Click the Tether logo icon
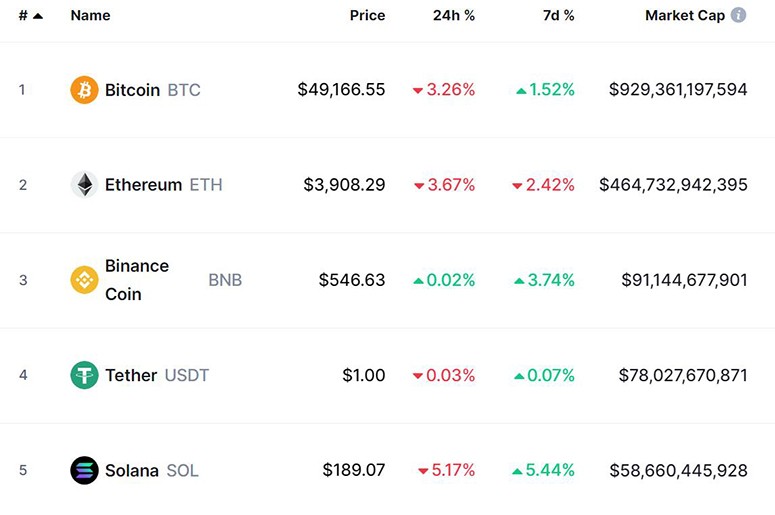 tap(84, 375)
